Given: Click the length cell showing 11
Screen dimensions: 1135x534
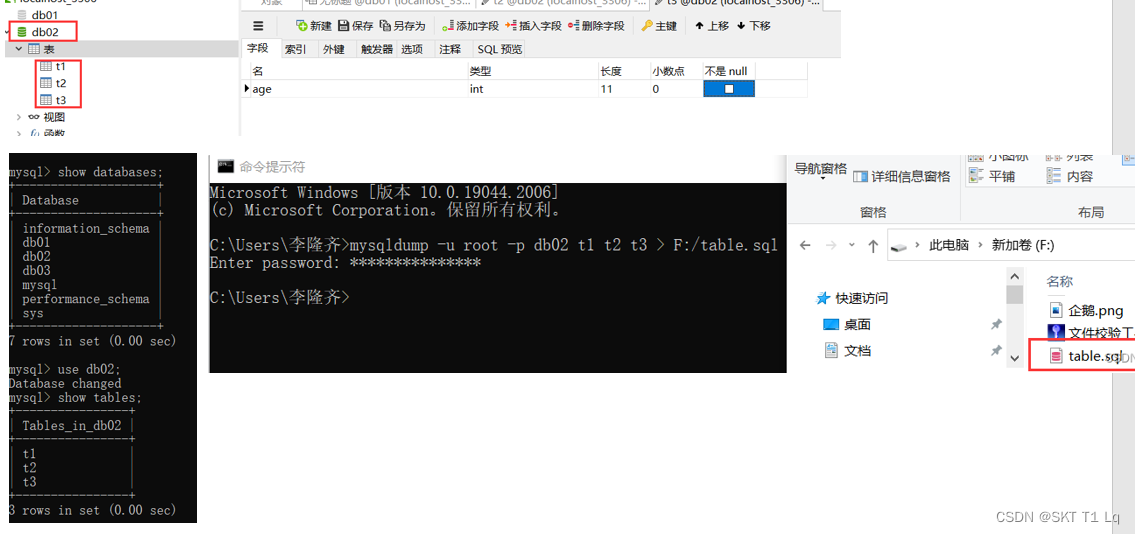Looking at the screenshot, I should pos(623,89).
